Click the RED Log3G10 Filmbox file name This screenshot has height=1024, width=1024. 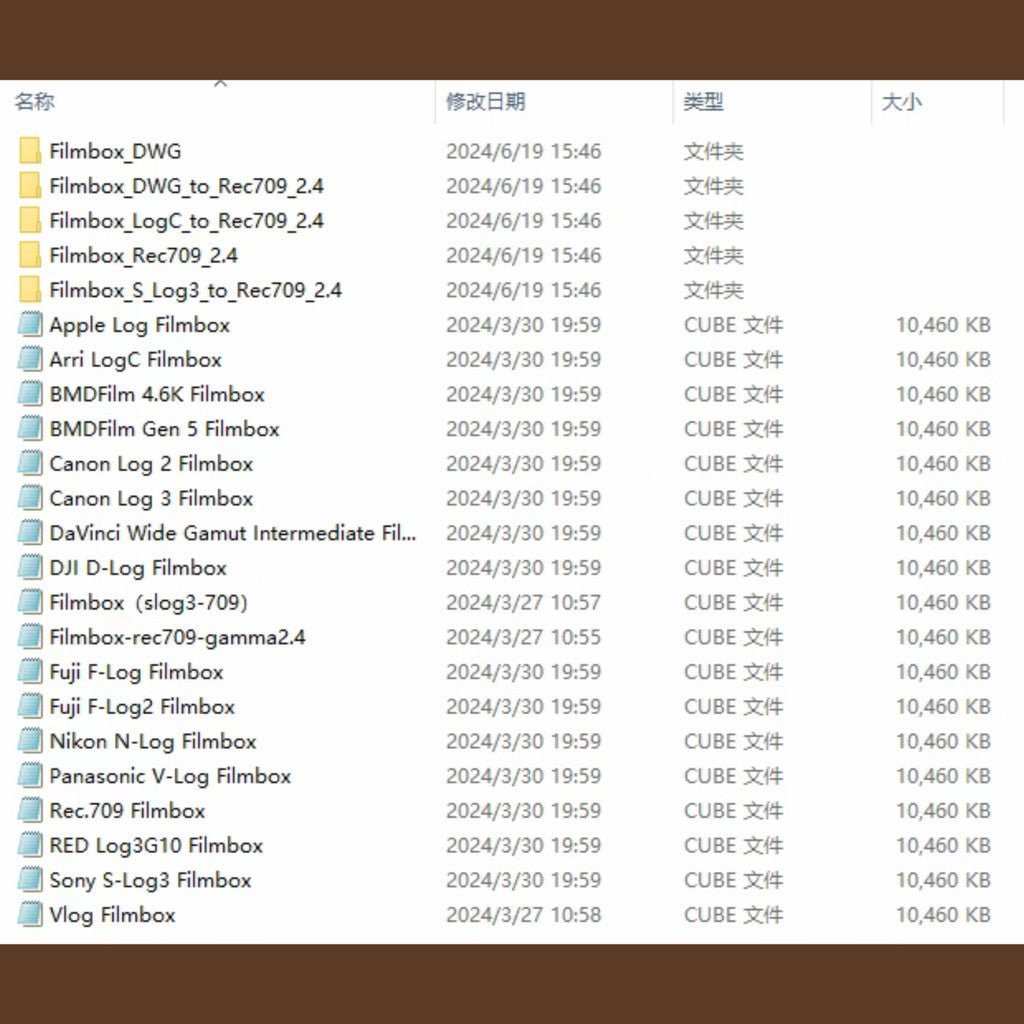[156, 845]
